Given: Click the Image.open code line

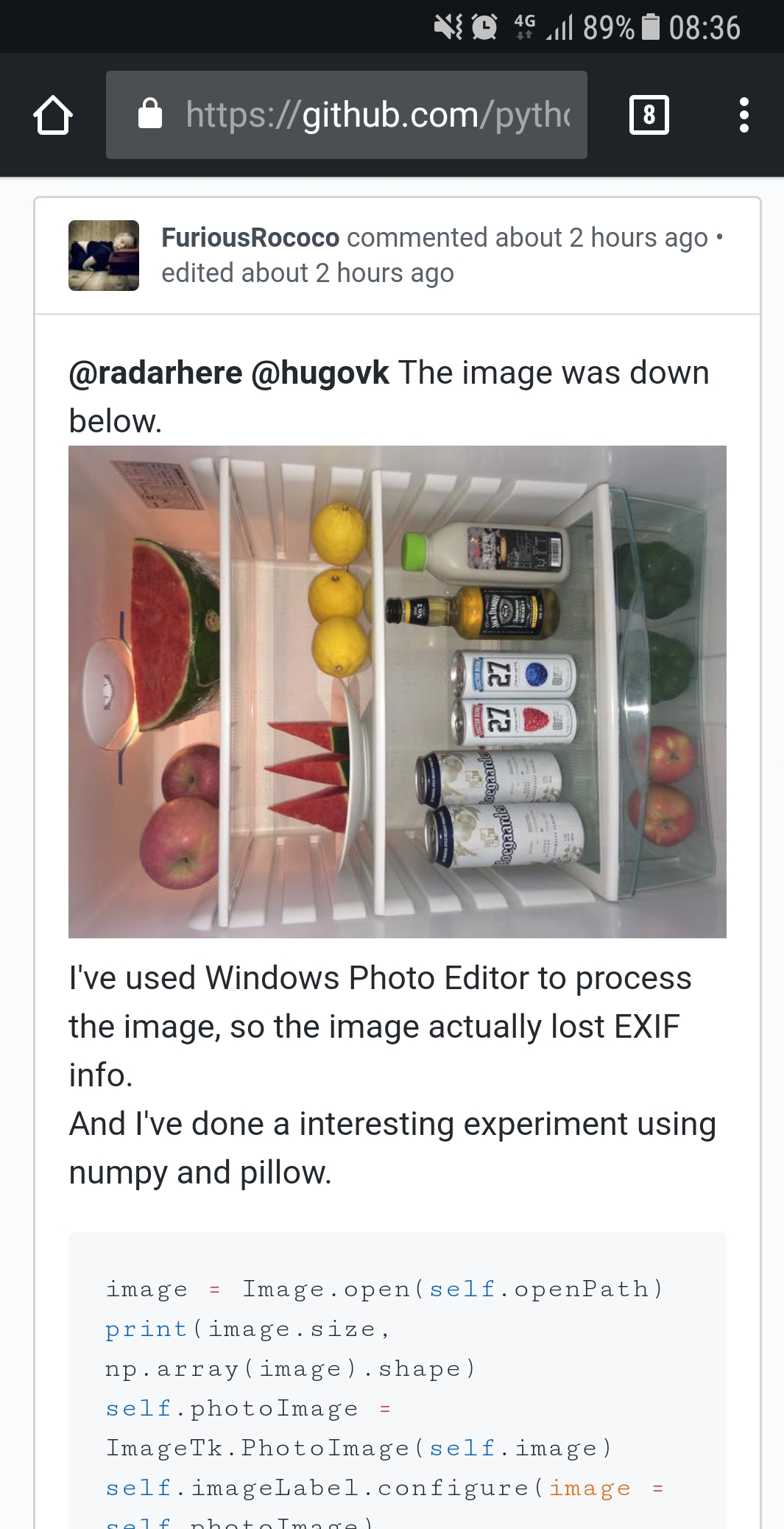Looking at the screenshot, I should [385, 1289].
